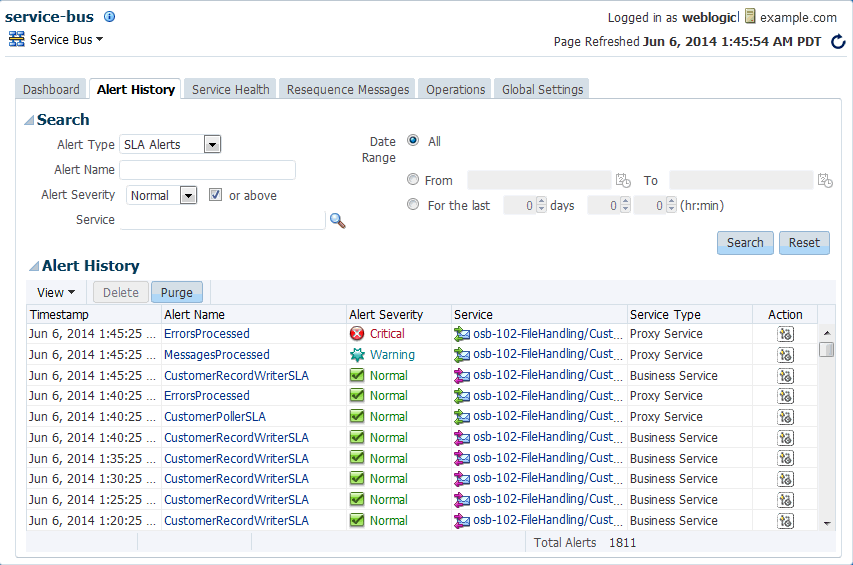Toggle the 'or above' severity checkbox
The image size is (853, 565).
coord(215,195)
